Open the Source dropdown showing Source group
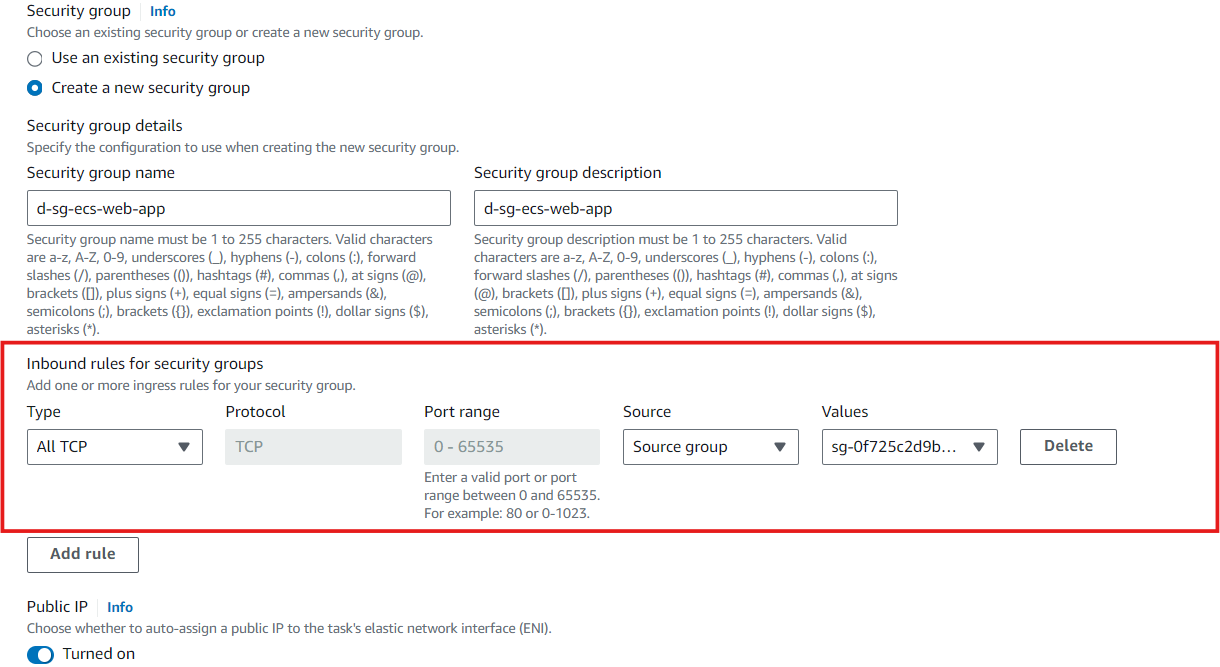This screenshot has height=667, width=1220. coord(710,446)
